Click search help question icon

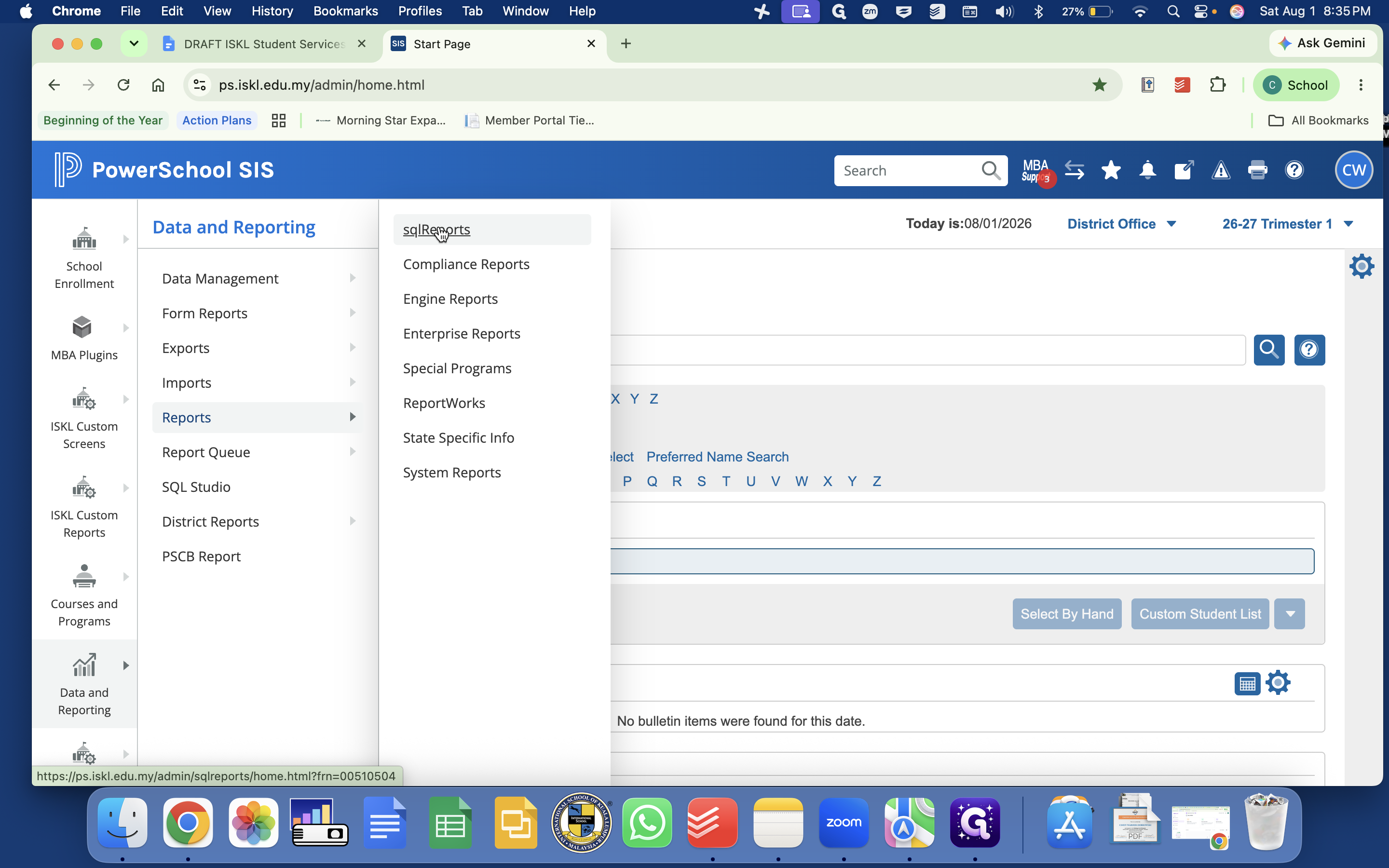click(1309, 350)
